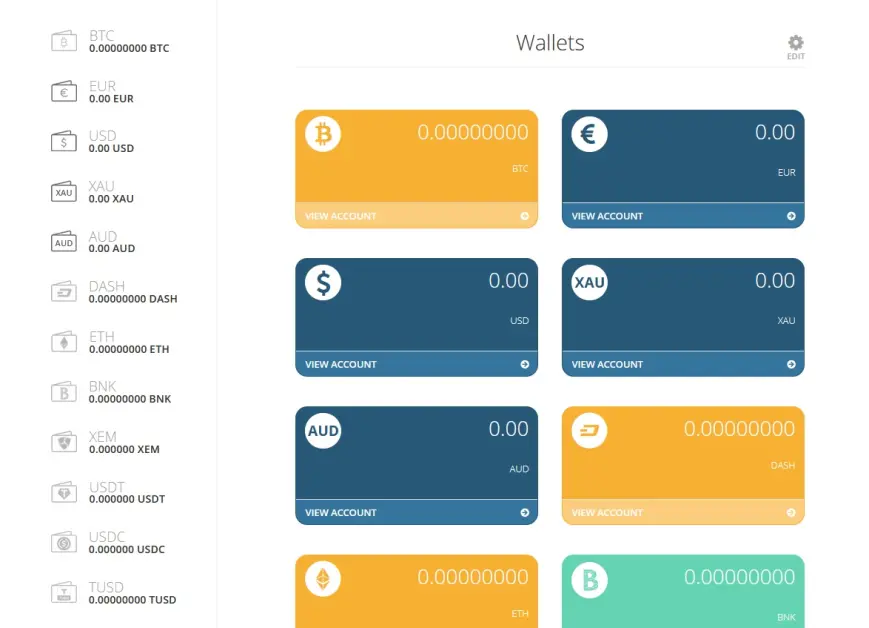Click the arrow icon on AUD View Account

click(x=525, y=513)
